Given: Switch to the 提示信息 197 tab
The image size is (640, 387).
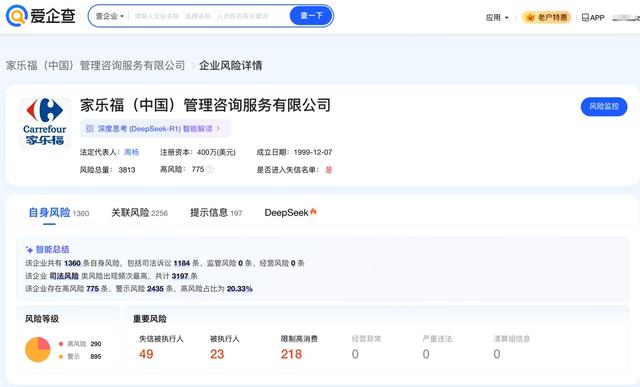Looking at the screenshot, I should click(x=216, y=213).
